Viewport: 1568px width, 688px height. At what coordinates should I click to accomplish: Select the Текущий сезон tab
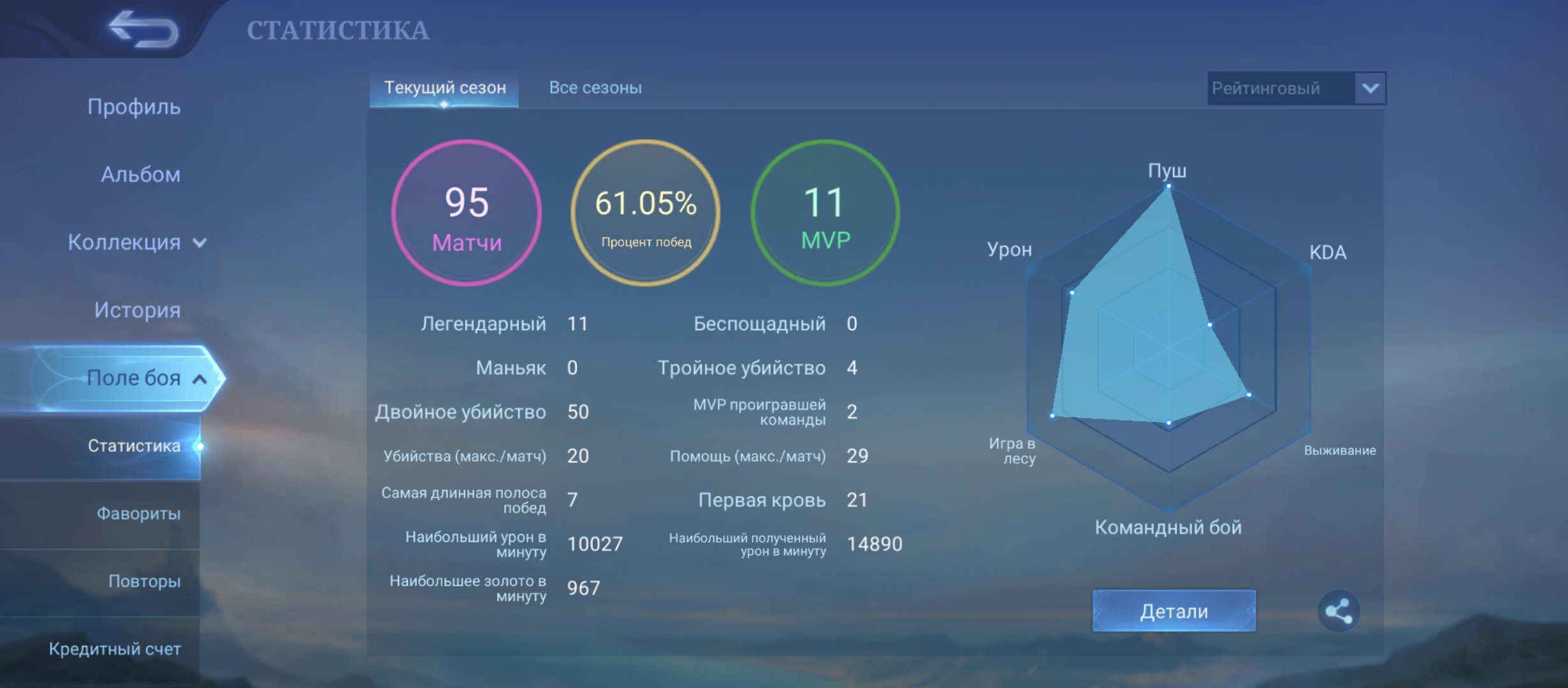pos(444,87)
